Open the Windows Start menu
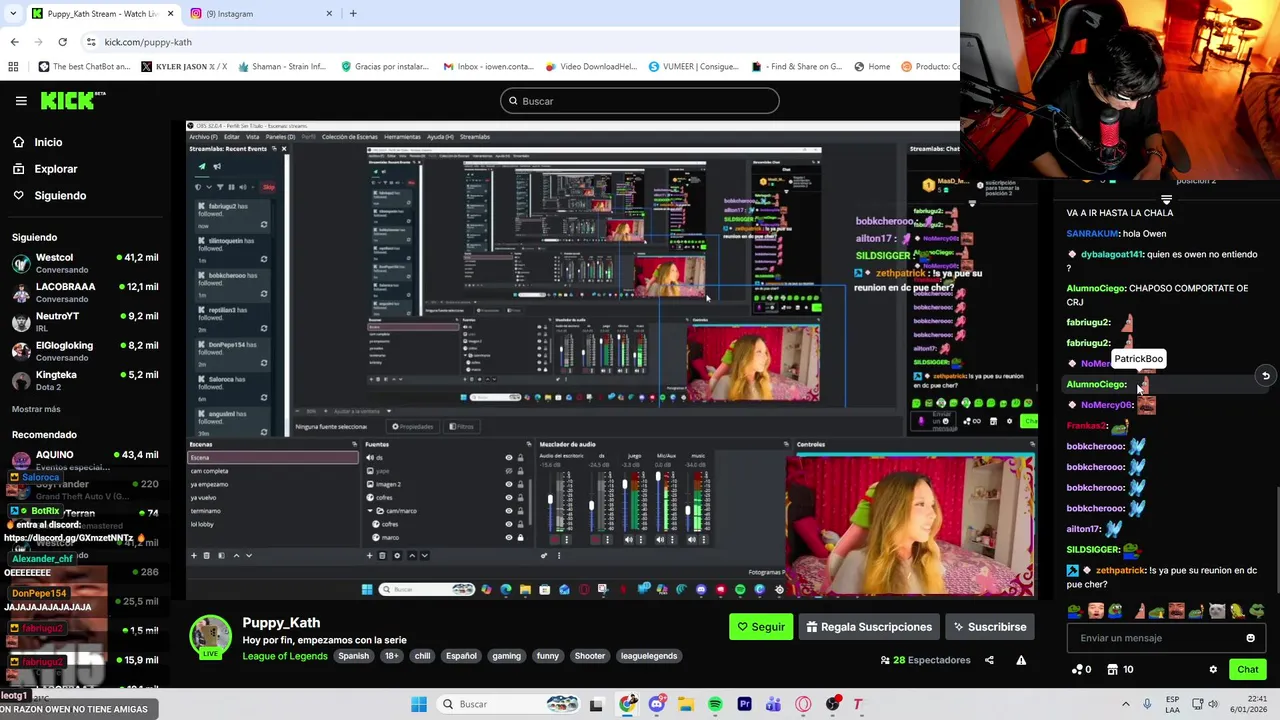1280x720 pixels. pyautogui.click(x=419, y=704)
